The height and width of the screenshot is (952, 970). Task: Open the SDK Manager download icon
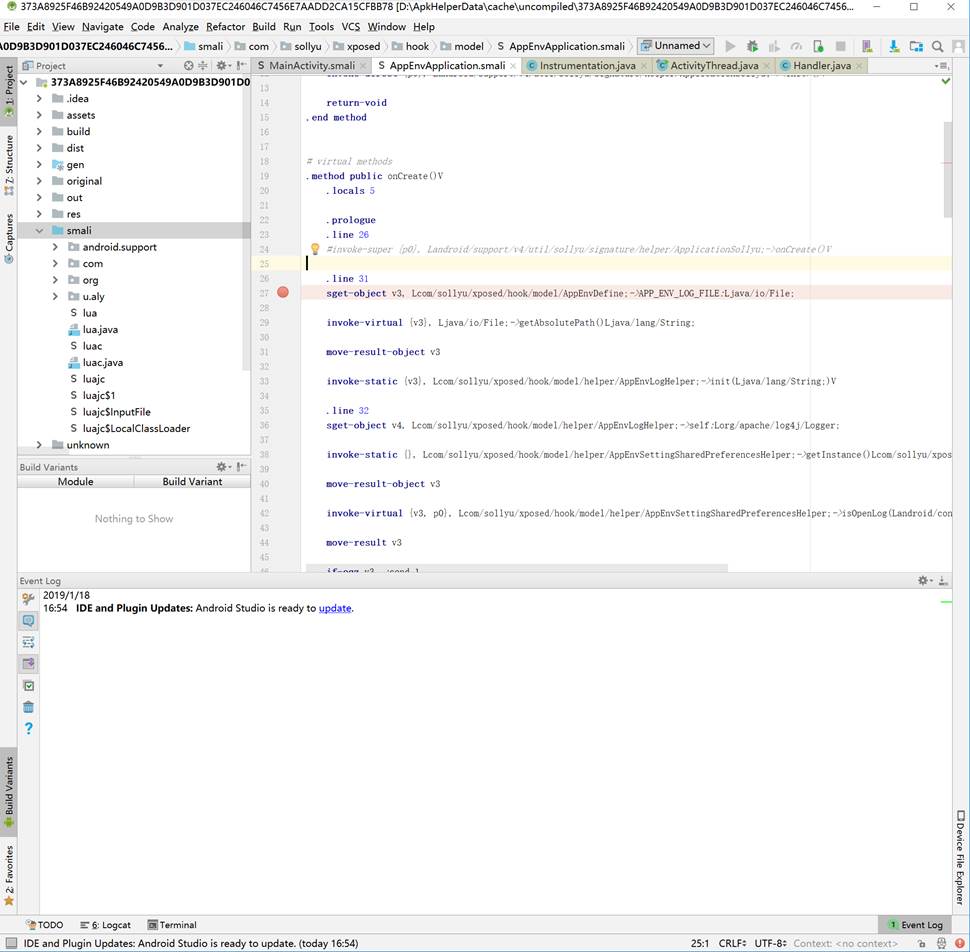coord(894,46)
